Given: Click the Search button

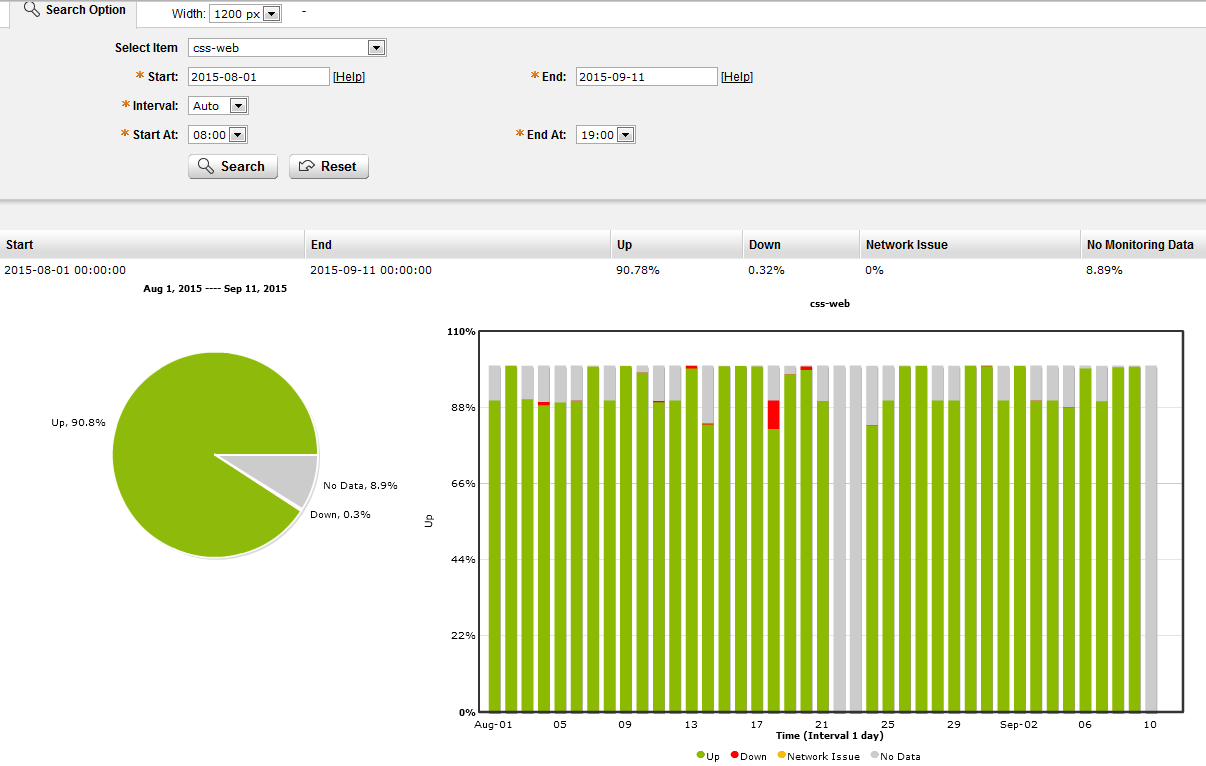Looking at the screenshot, I should pyautogui.click(x=233, y=167).
